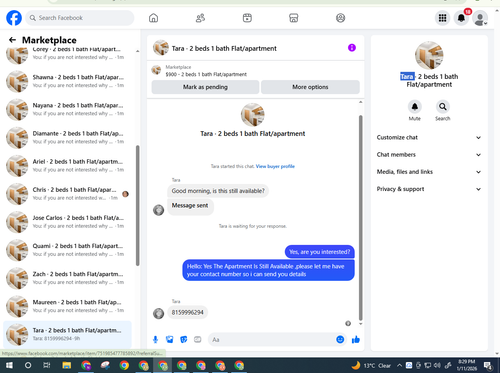Open Diamante's conversation in the list
The image size is (500, 373).
coord(68,138)
